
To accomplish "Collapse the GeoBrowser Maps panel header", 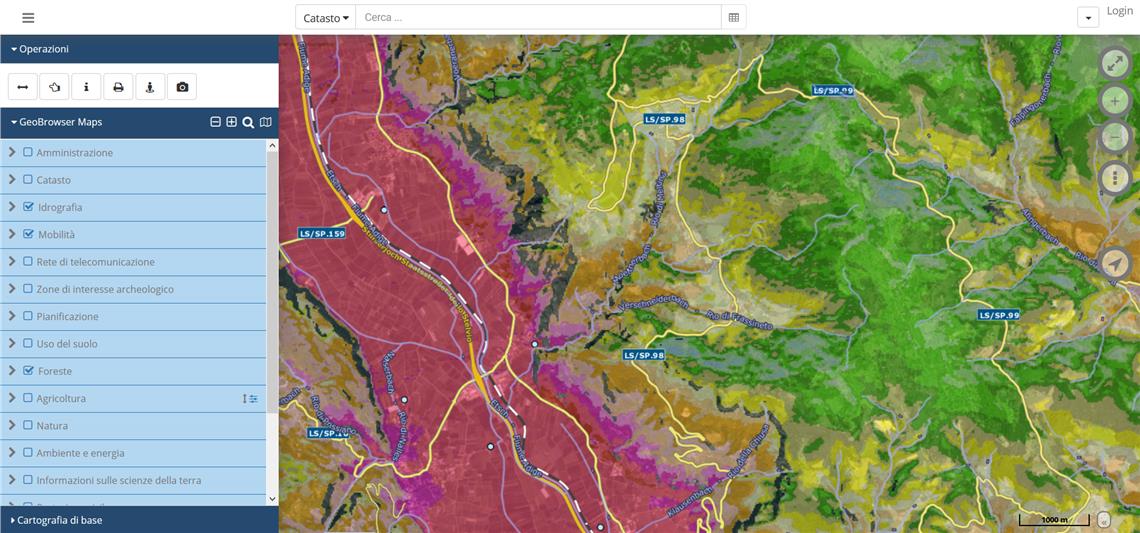I will [60, 122].
